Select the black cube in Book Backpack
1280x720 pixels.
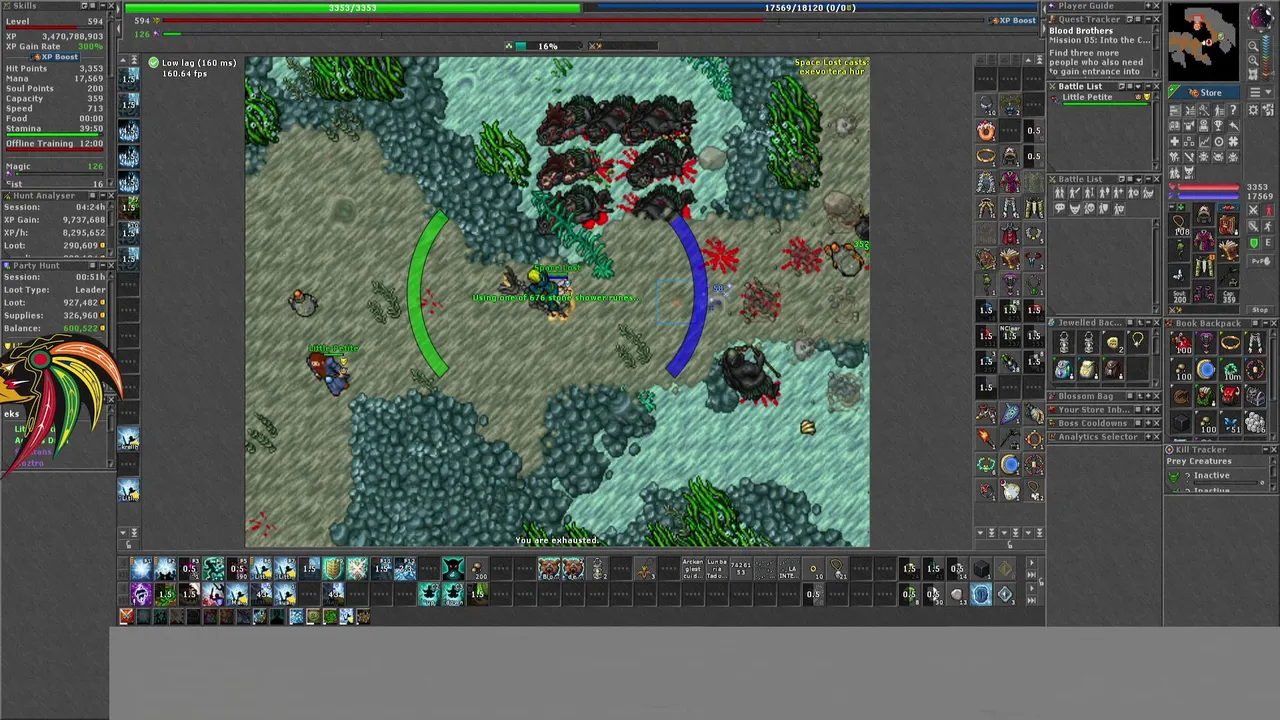(x=1182, y=423)
